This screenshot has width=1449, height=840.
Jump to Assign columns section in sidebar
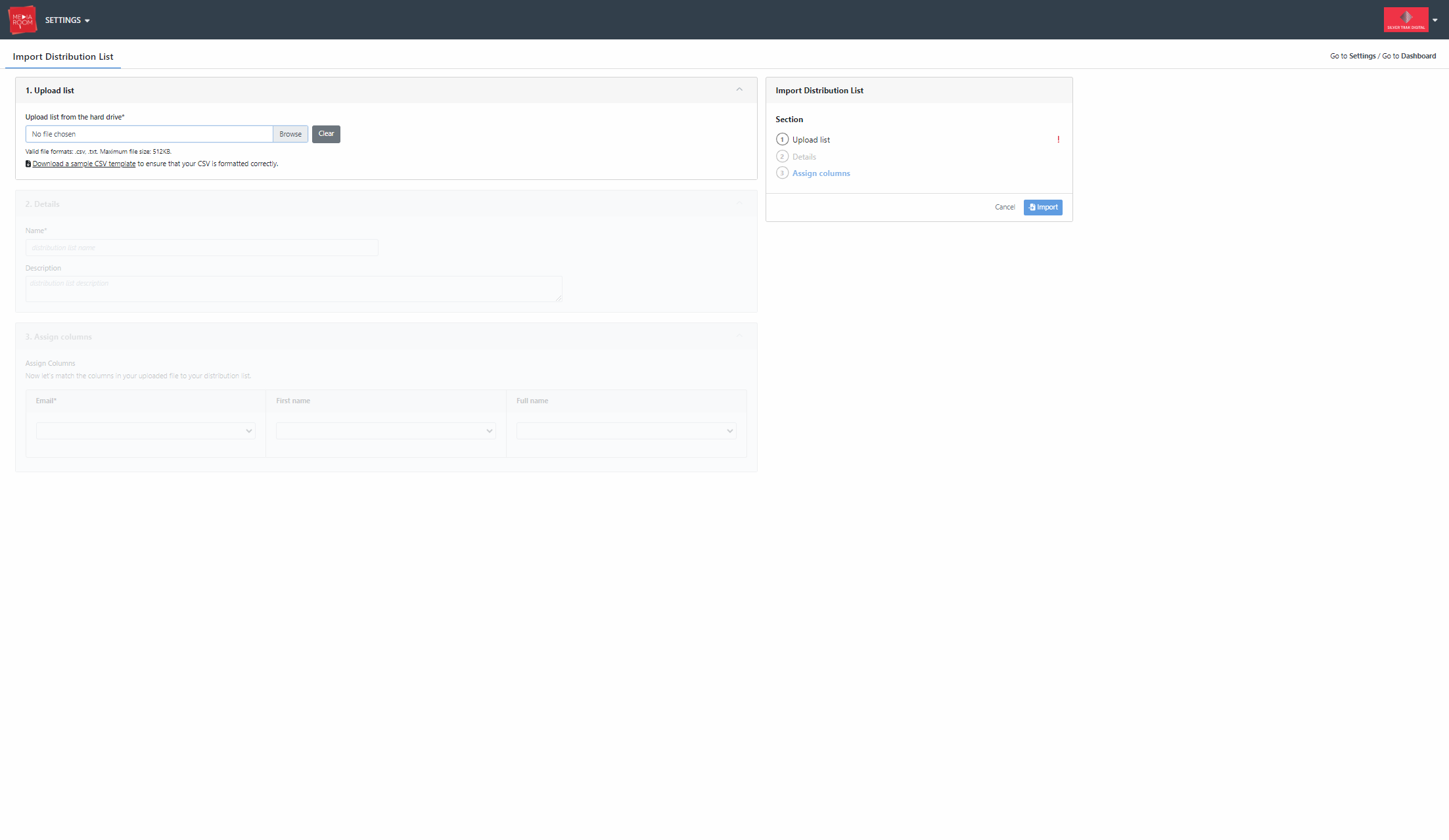pos(821,173)
